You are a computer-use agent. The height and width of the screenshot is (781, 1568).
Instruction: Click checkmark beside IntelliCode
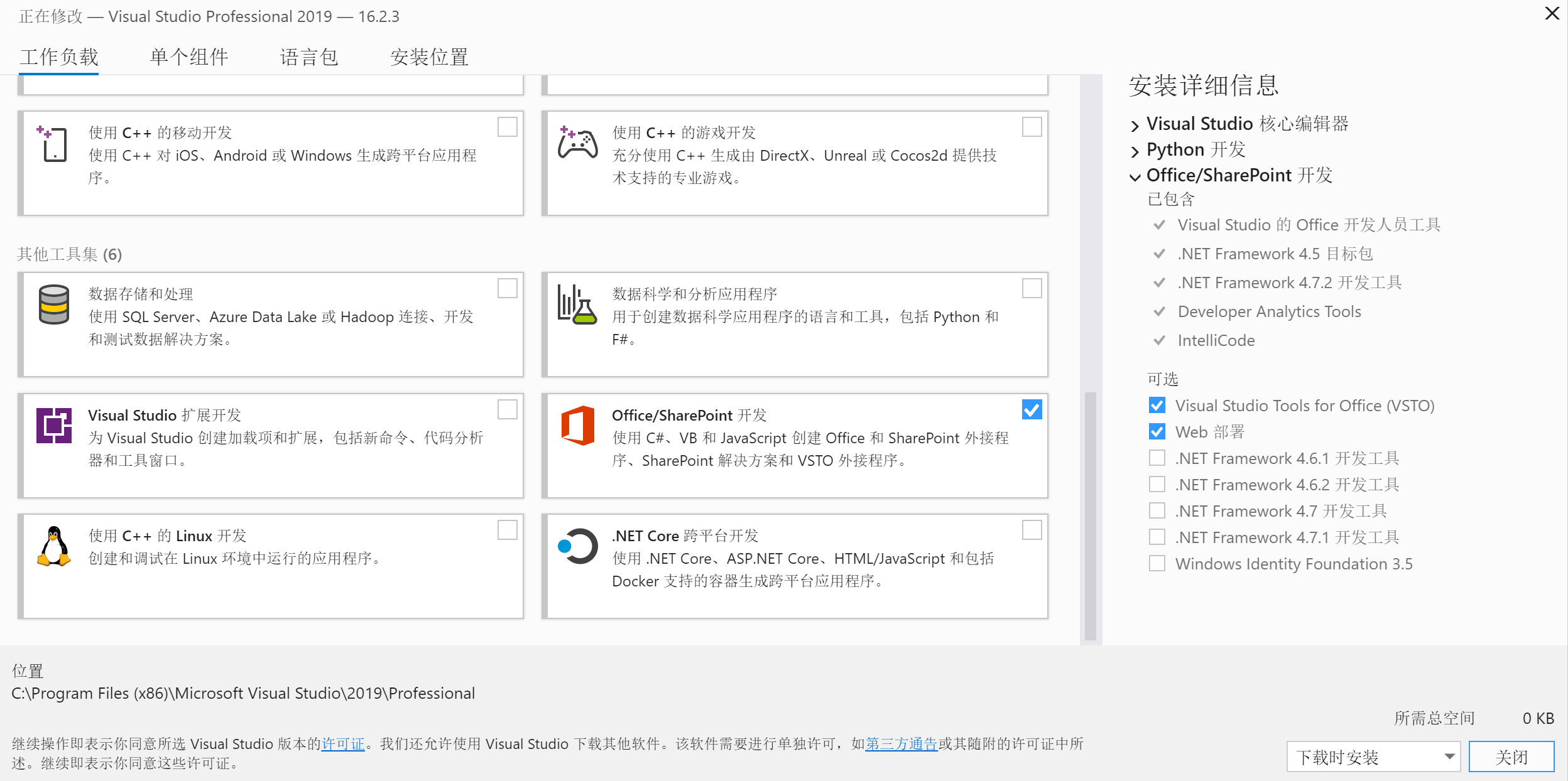pyautogui.click(x=1160, y=340)
